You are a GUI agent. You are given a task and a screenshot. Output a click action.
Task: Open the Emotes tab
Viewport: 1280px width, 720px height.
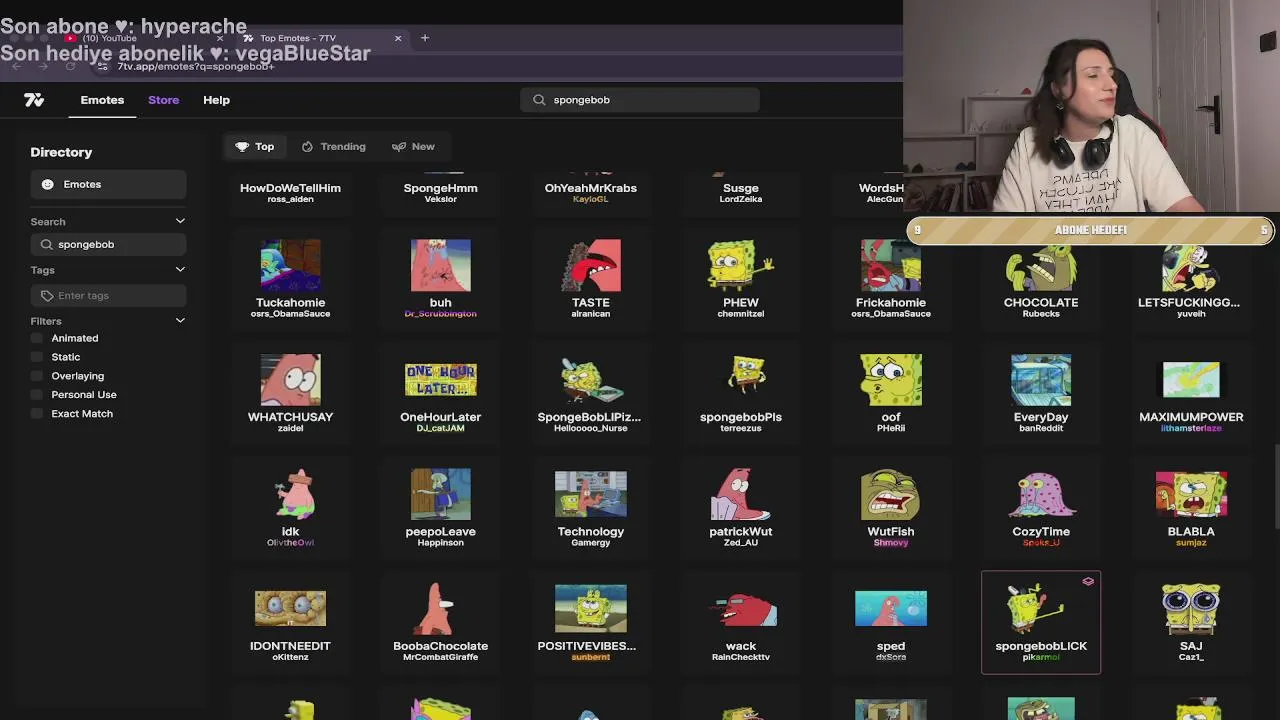coord(102,100)
